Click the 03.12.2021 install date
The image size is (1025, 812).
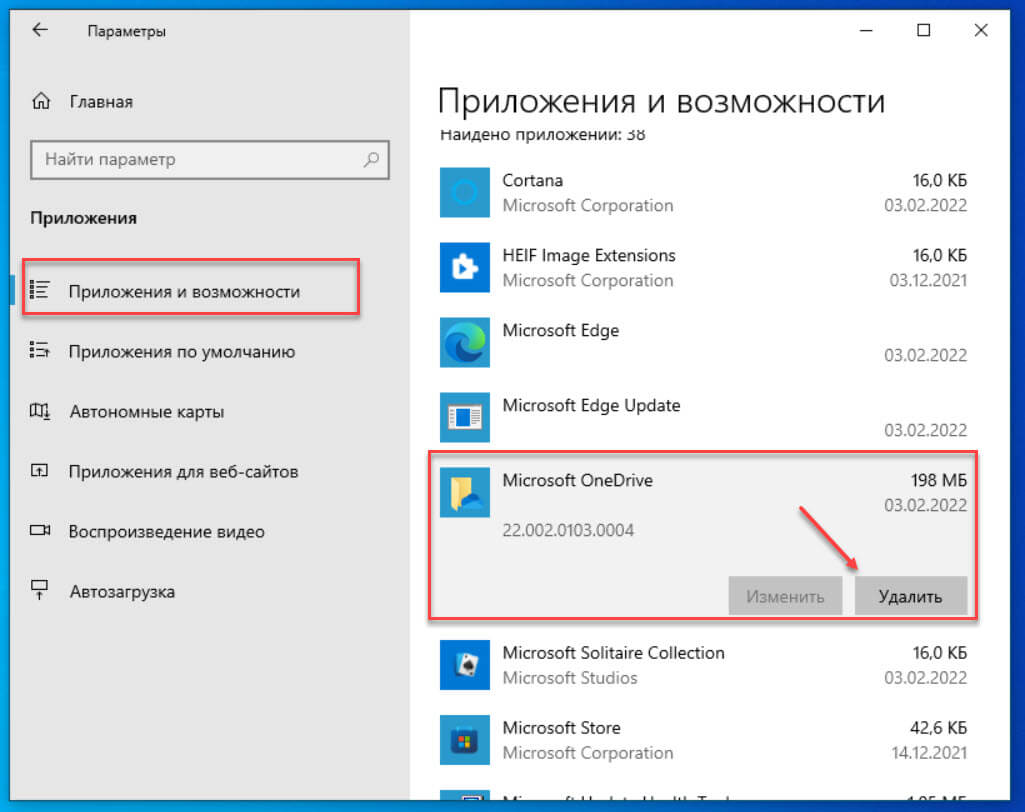tap(928, 280)
